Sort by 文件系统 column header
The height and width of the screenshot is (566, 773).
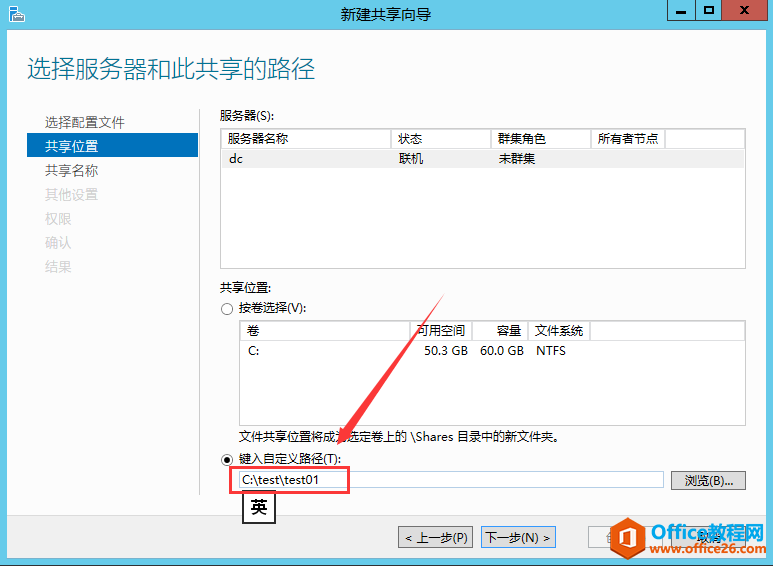(x=559, y=331)
